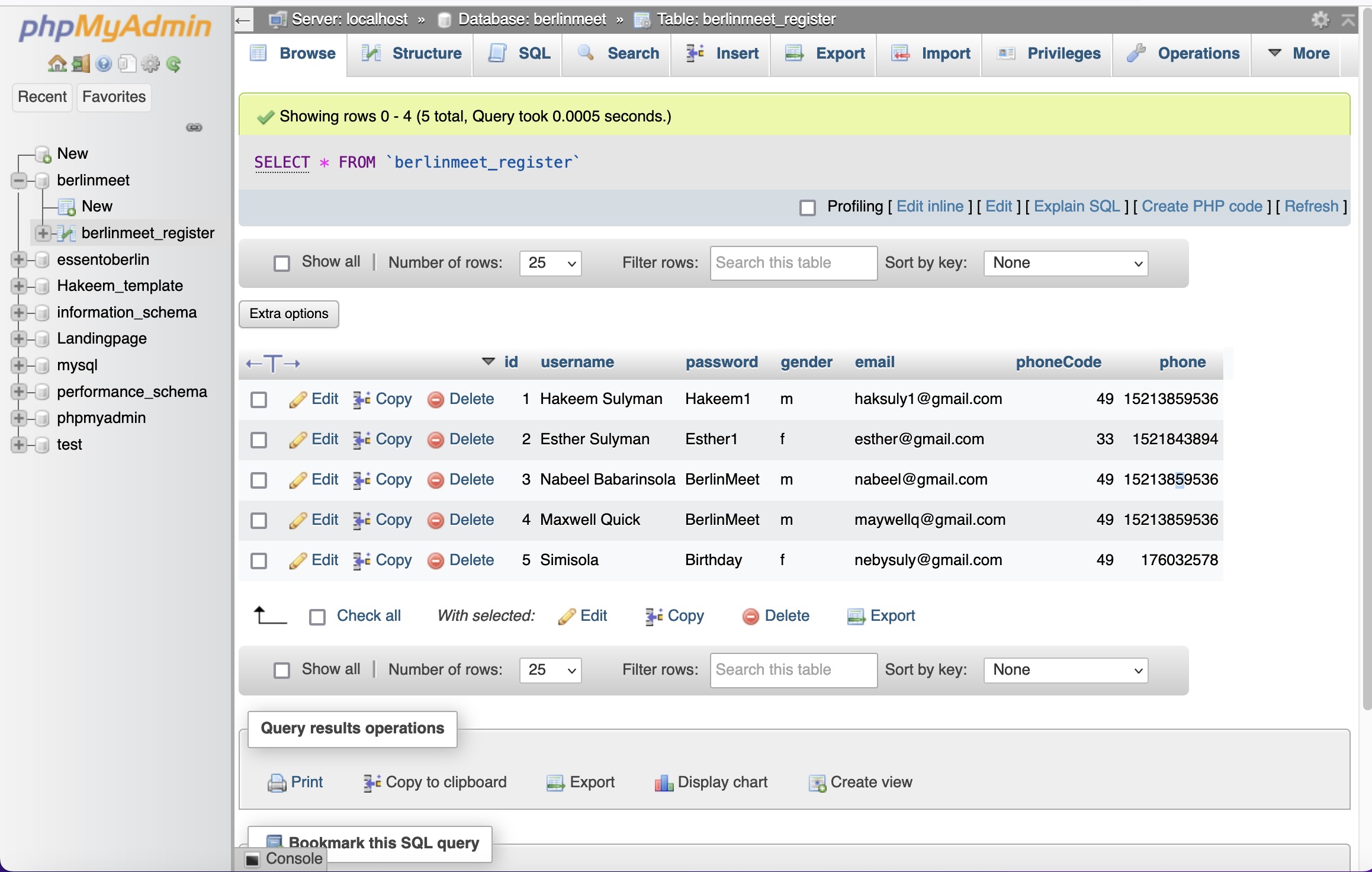Expand the mysql database node
1372x872 pixels.
click(19, 365)
